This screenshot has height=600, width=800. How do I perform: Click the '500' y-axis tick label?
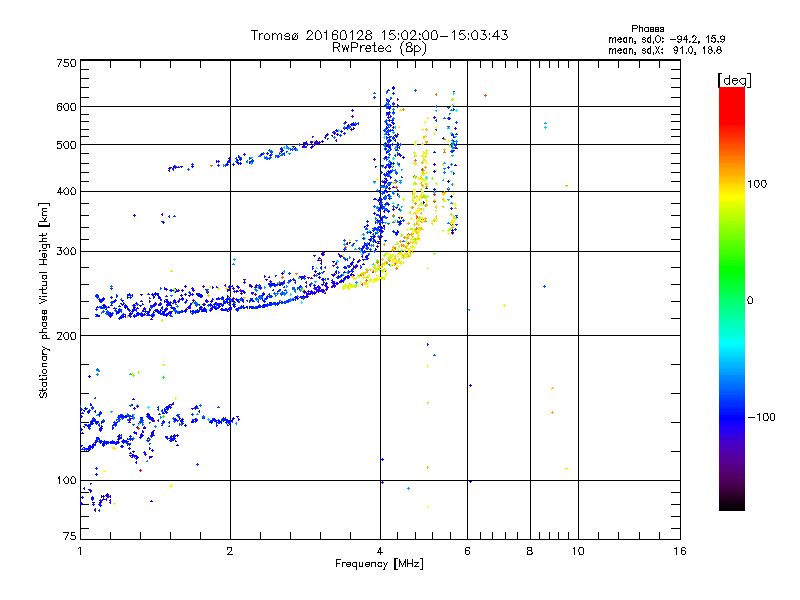tap(66, 145)
